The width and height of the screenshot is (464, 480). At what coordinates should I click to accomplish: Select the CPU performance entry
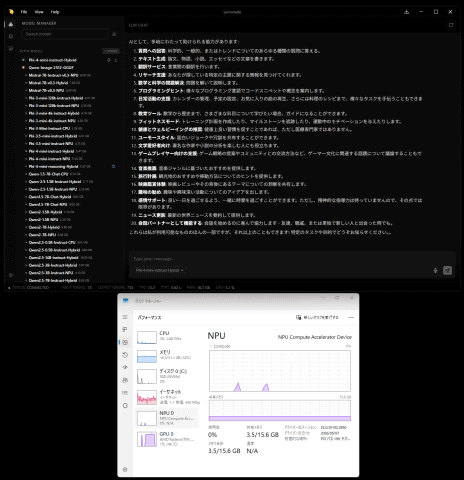pos(167,336)
